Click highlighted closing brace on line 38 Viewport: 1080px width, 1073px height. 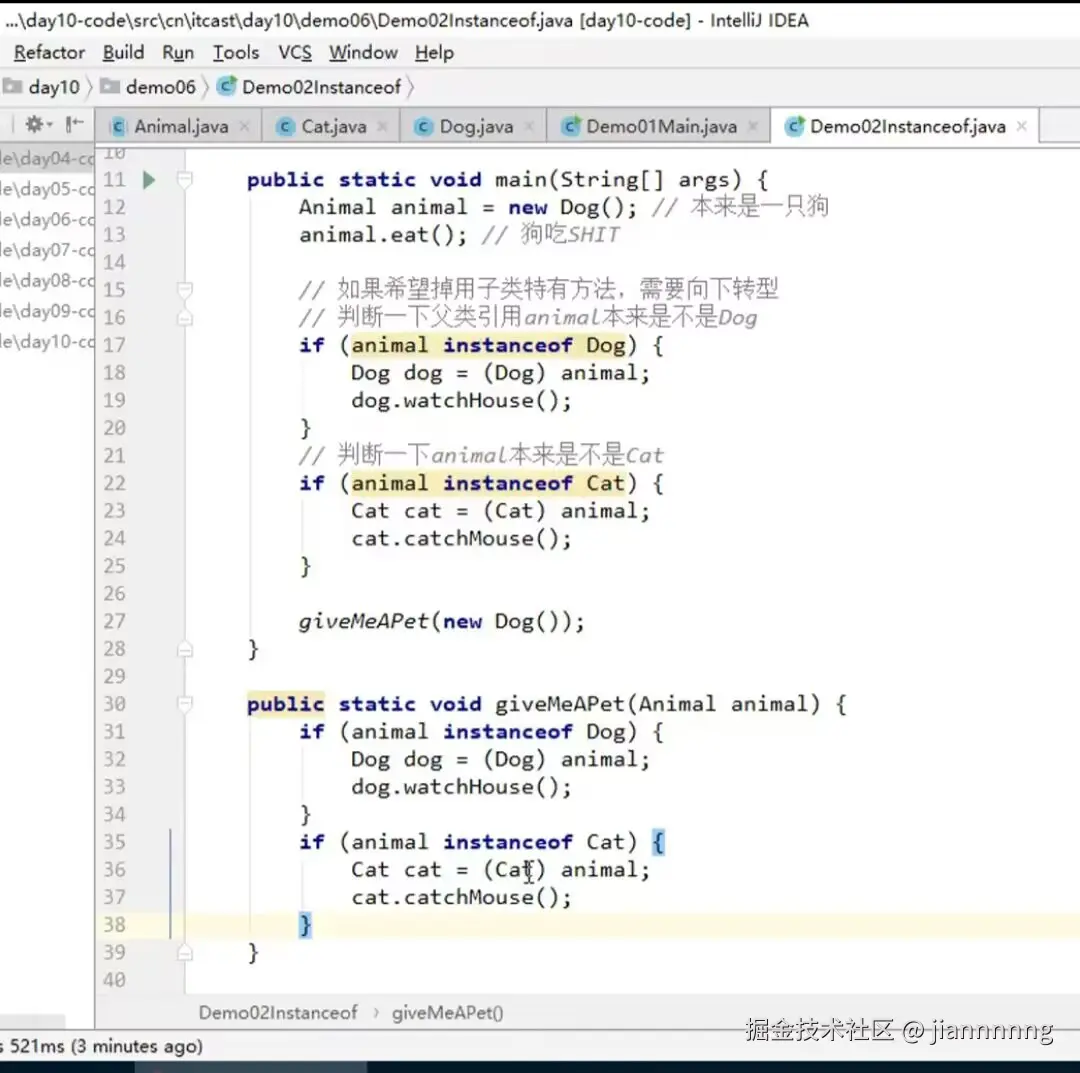click(305, 925)
